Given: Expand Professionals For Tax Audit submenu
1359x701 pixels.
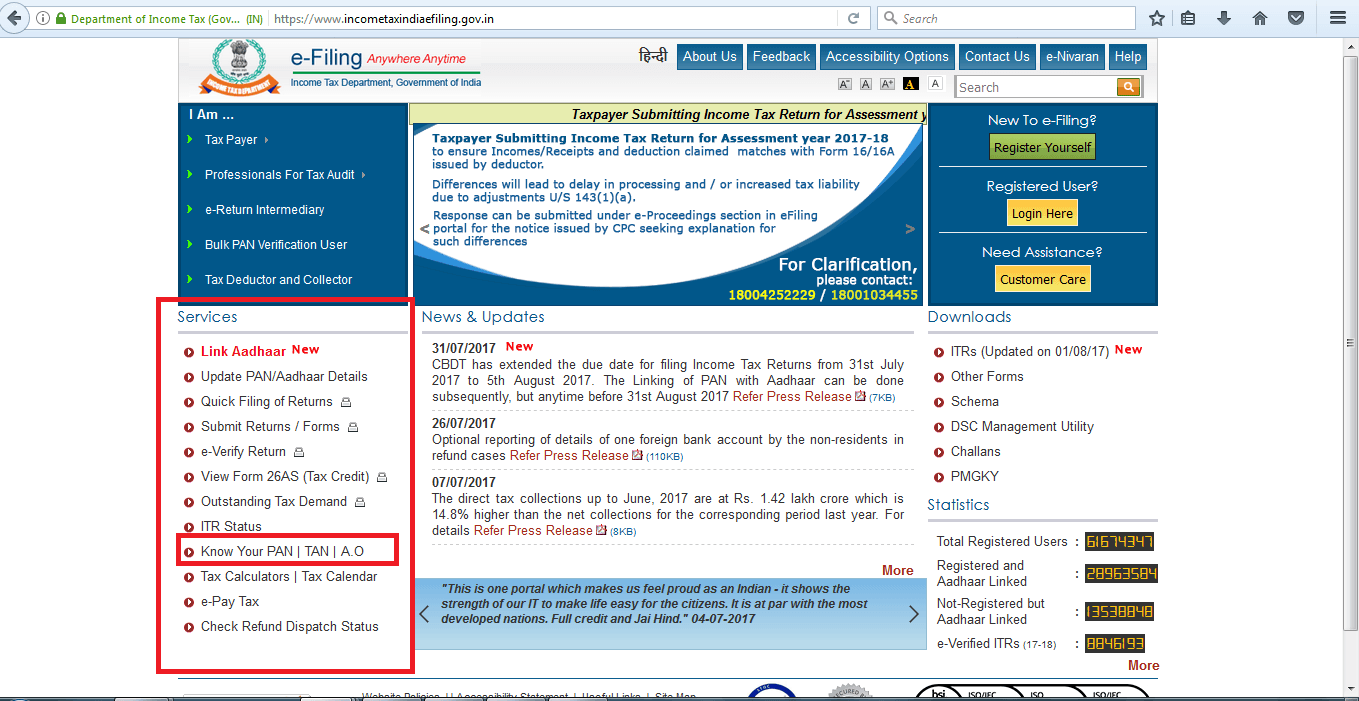Looking at the screenshot, I should click(280, 175).
